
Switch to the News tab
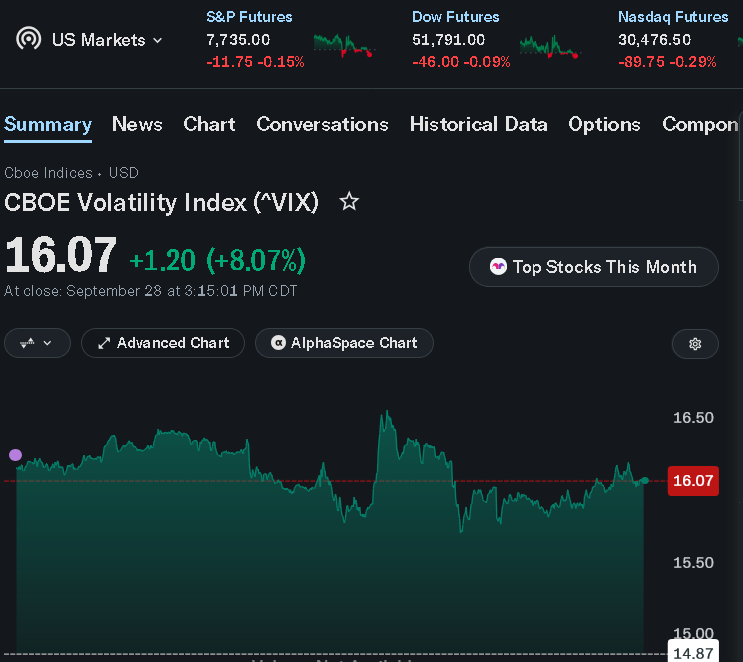tap(137, 124)
